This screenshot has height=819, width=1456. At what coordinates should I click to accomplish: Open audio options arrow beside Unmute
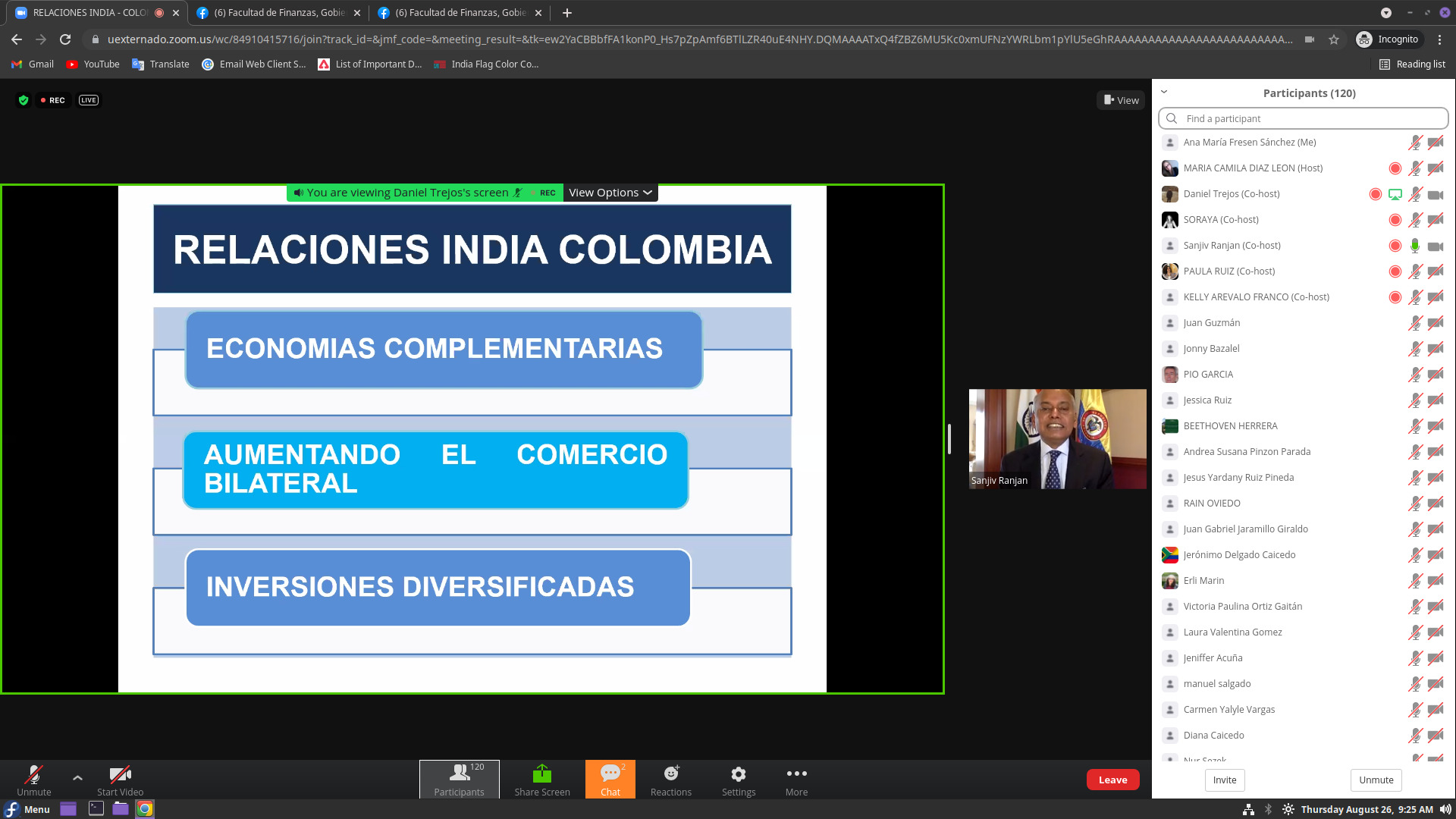click(x=77, y=777)
